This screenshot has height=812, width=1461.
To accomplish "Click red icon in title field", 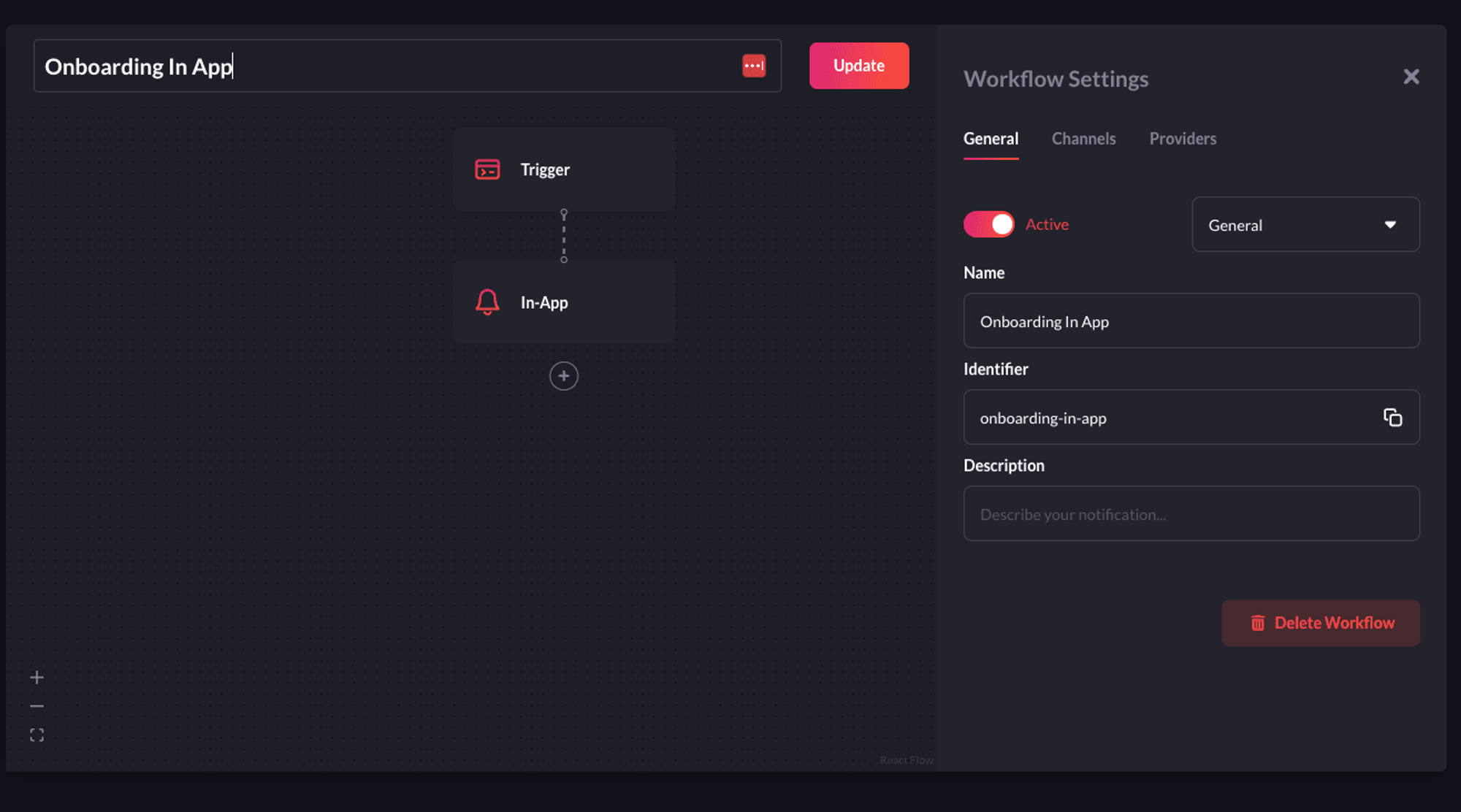I will pyautogui.click(x=754, y=66).
